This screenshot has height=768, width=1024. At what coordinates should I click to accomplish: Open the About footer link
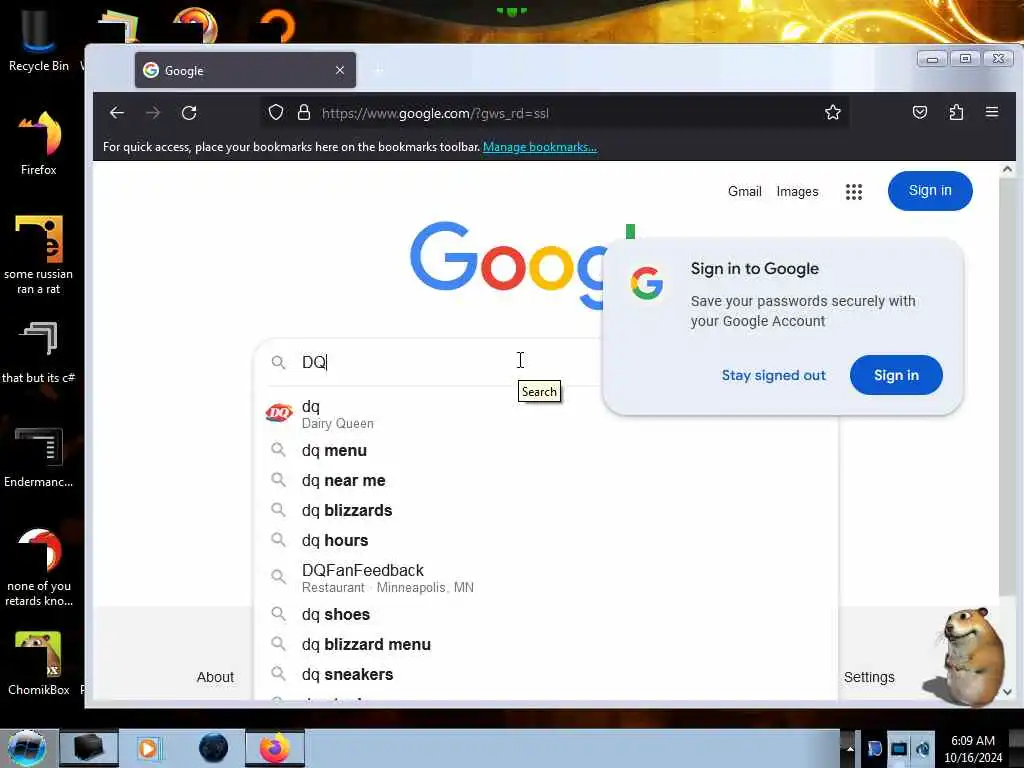(215, 677)
